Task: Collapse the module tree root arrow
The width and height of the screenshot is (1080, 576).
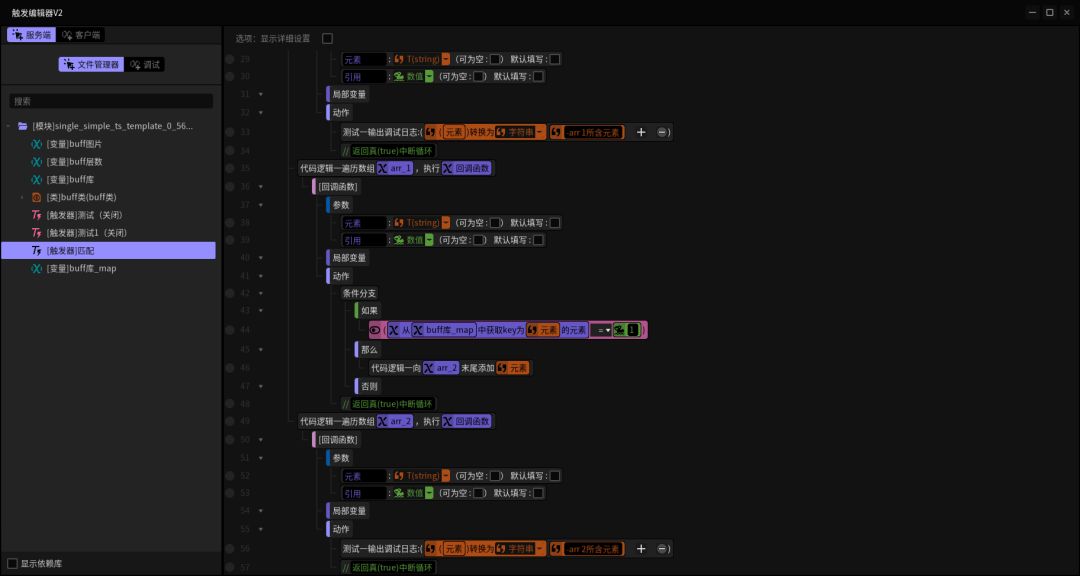Action: 8,126
